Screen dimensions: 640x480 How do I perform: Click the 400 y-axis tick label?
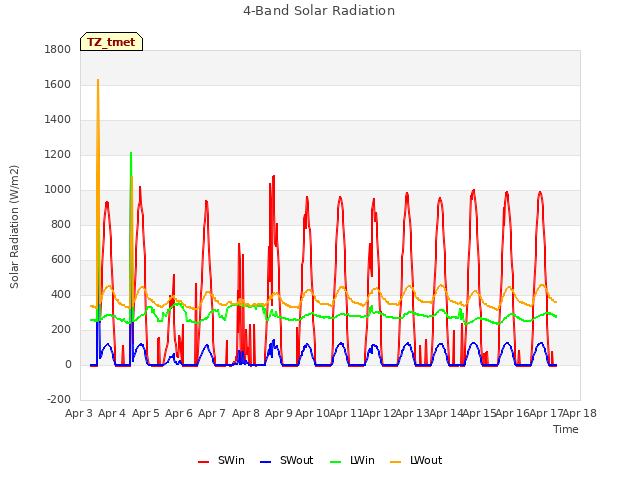click(x=61, y=295)
